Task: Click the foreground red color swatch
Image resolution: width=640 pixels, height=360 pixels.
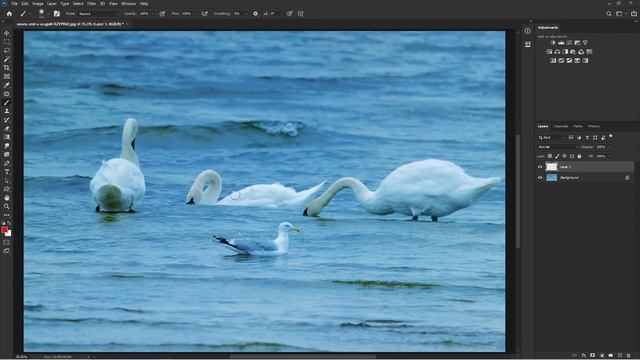Action: tap(4, 230)
